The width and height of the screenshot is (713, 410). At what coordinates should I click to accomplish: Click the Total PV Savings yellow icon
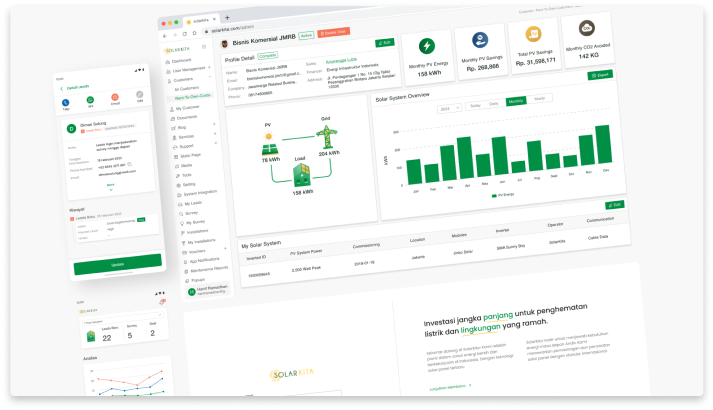coord(535,34)
